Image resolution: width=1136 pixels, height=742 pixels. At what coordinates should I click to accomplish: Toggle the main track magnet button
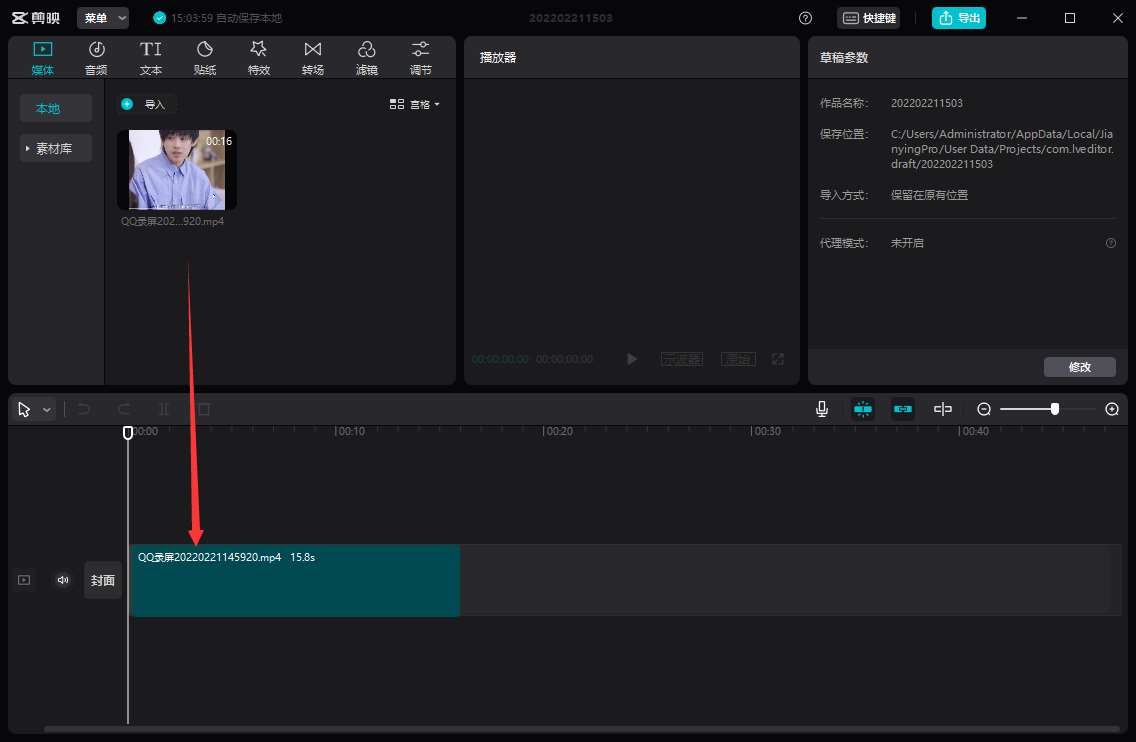pos(862,409)
